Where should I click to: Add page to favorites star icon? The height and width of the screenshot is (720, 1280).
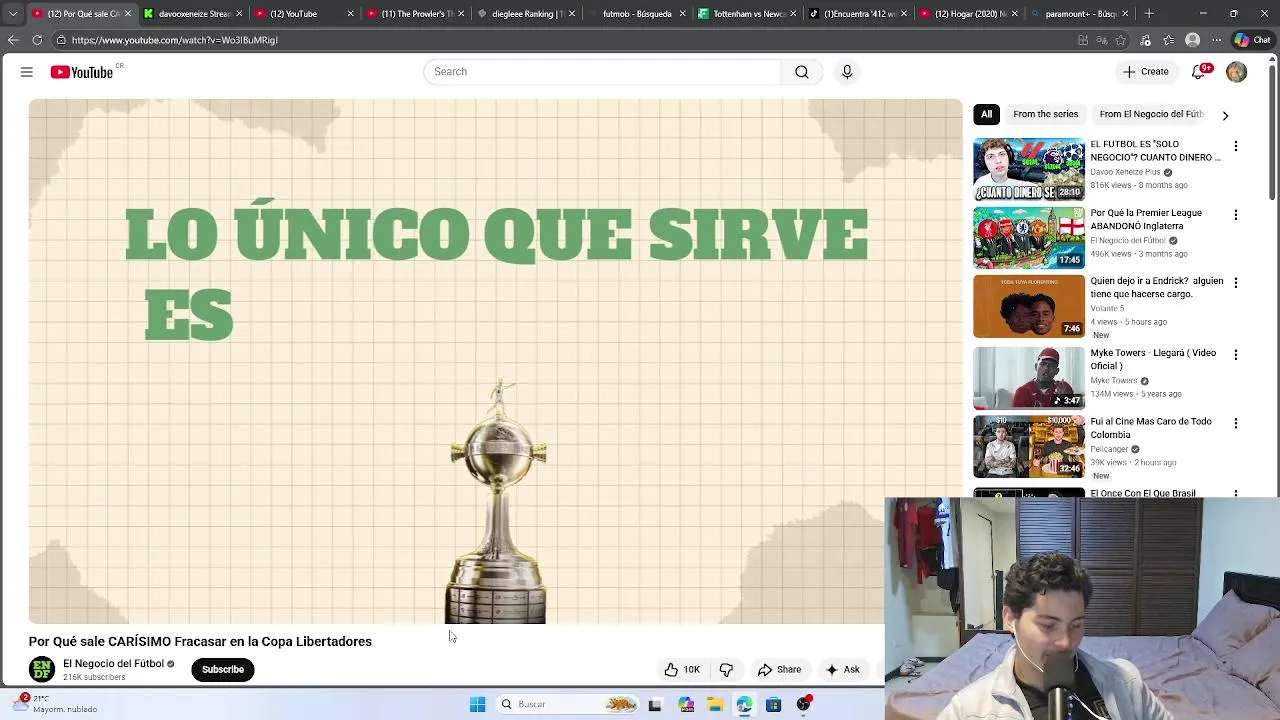(1121, 40)
